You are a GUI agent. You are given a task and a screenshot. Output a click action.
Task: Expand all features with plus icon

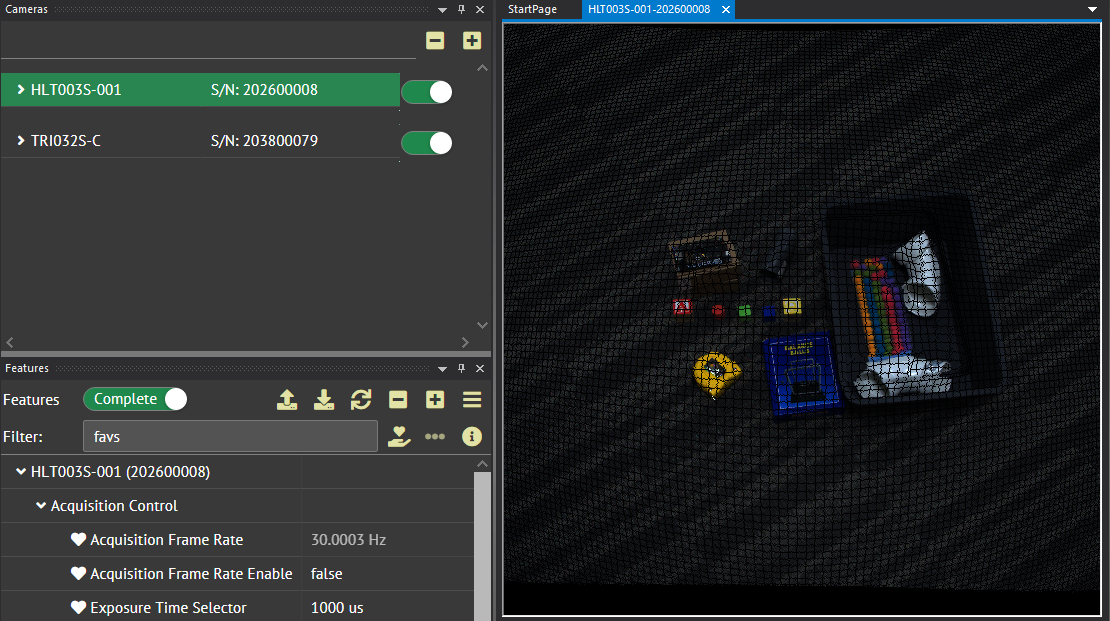click(x=435, y=400)
